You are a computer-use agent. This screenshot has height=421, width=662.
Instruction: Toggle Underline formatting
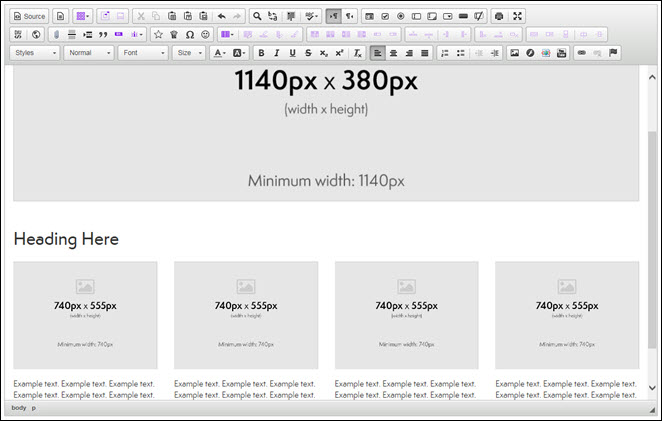(292, 52)
